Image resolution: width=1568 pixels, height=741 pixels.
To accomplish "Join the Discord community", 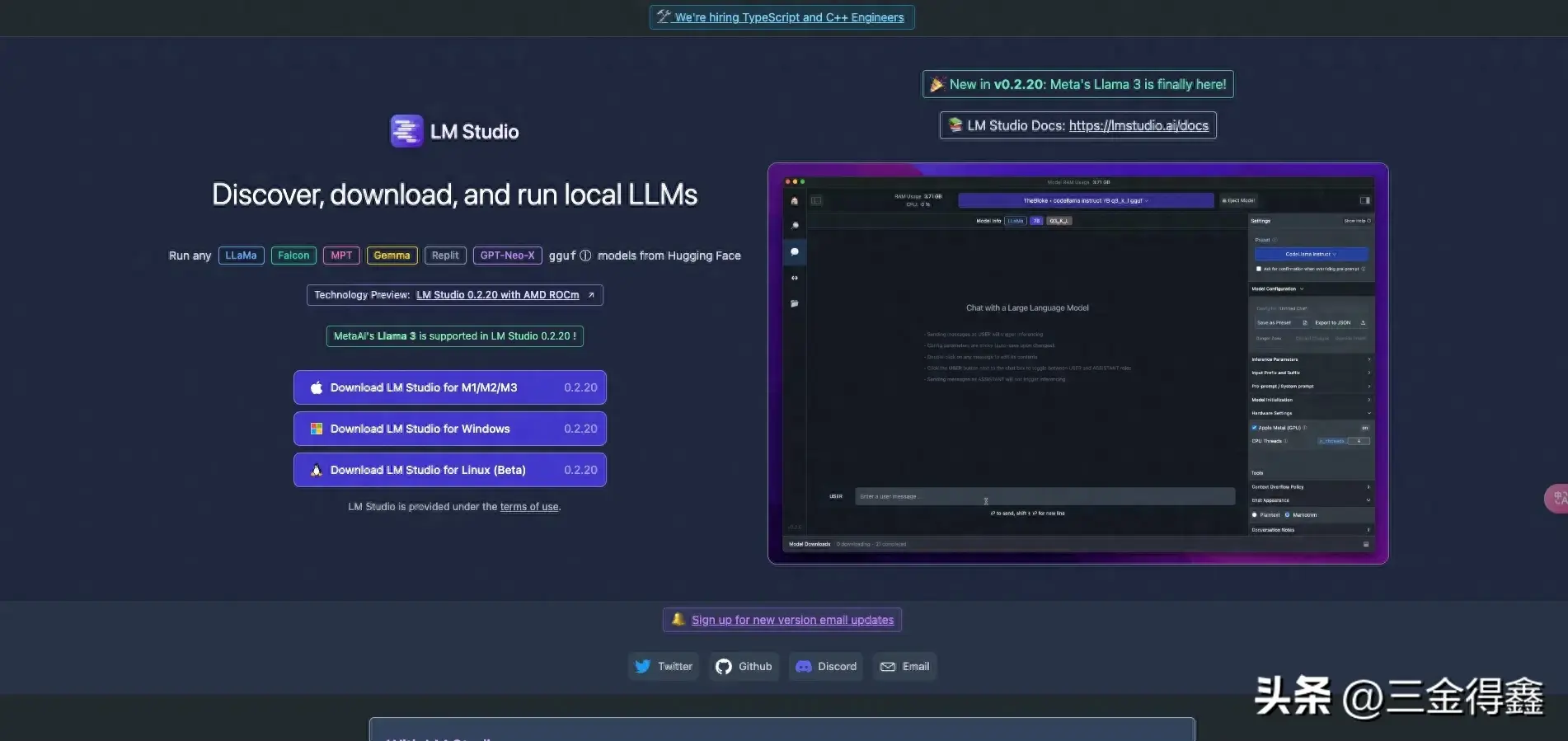I will pyautogui.click(x=825, y=666).
